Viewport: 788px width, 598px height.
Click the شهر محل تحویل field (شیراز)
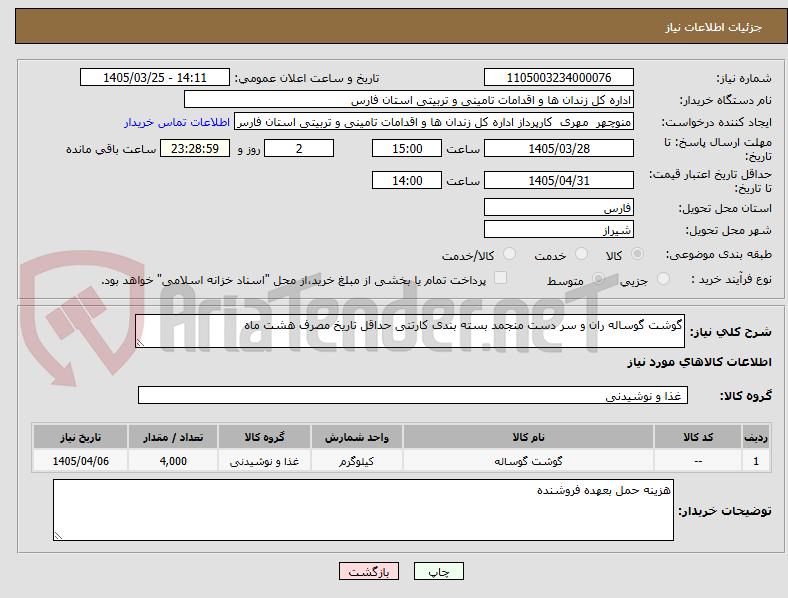click(x=558, y=230)
